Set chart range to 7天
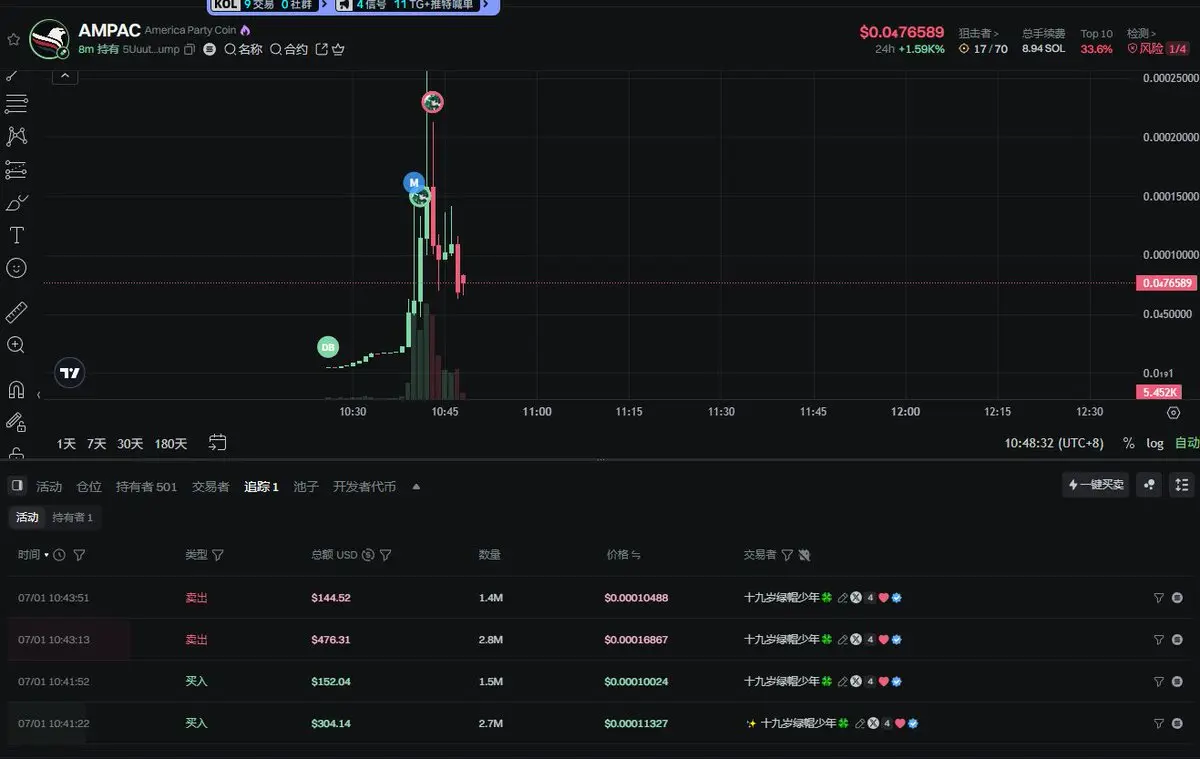Screen dimensions: 1200x759 [x=96, y=443]
